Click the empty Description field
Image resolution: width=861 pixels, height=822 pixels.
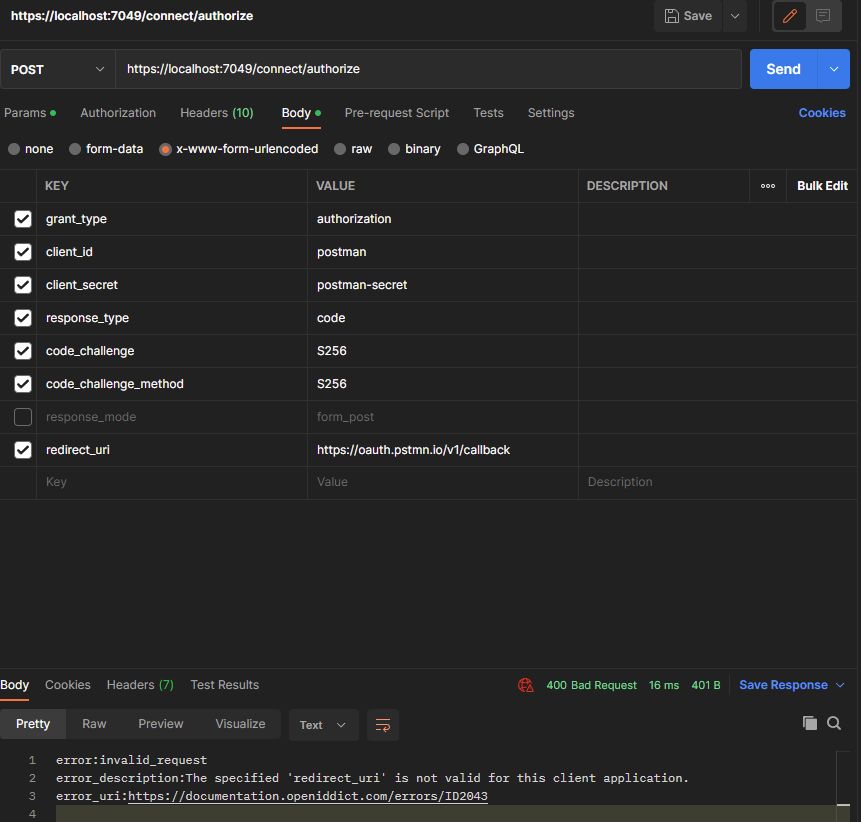[717, 482]
